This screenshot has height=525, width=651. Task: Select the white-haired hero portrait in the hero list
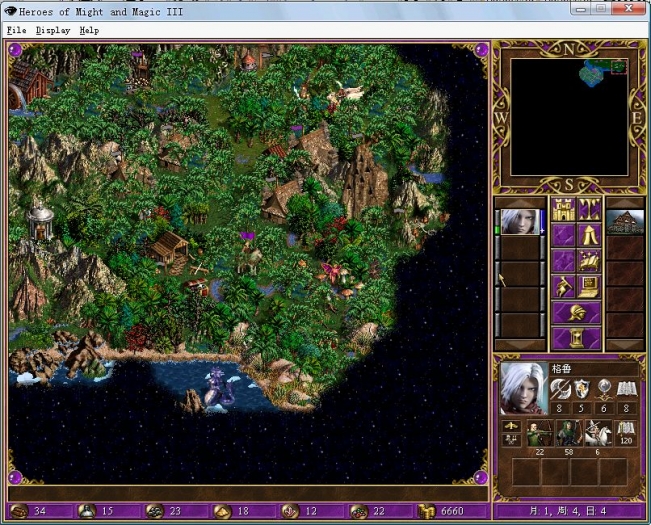click(521, 222)
